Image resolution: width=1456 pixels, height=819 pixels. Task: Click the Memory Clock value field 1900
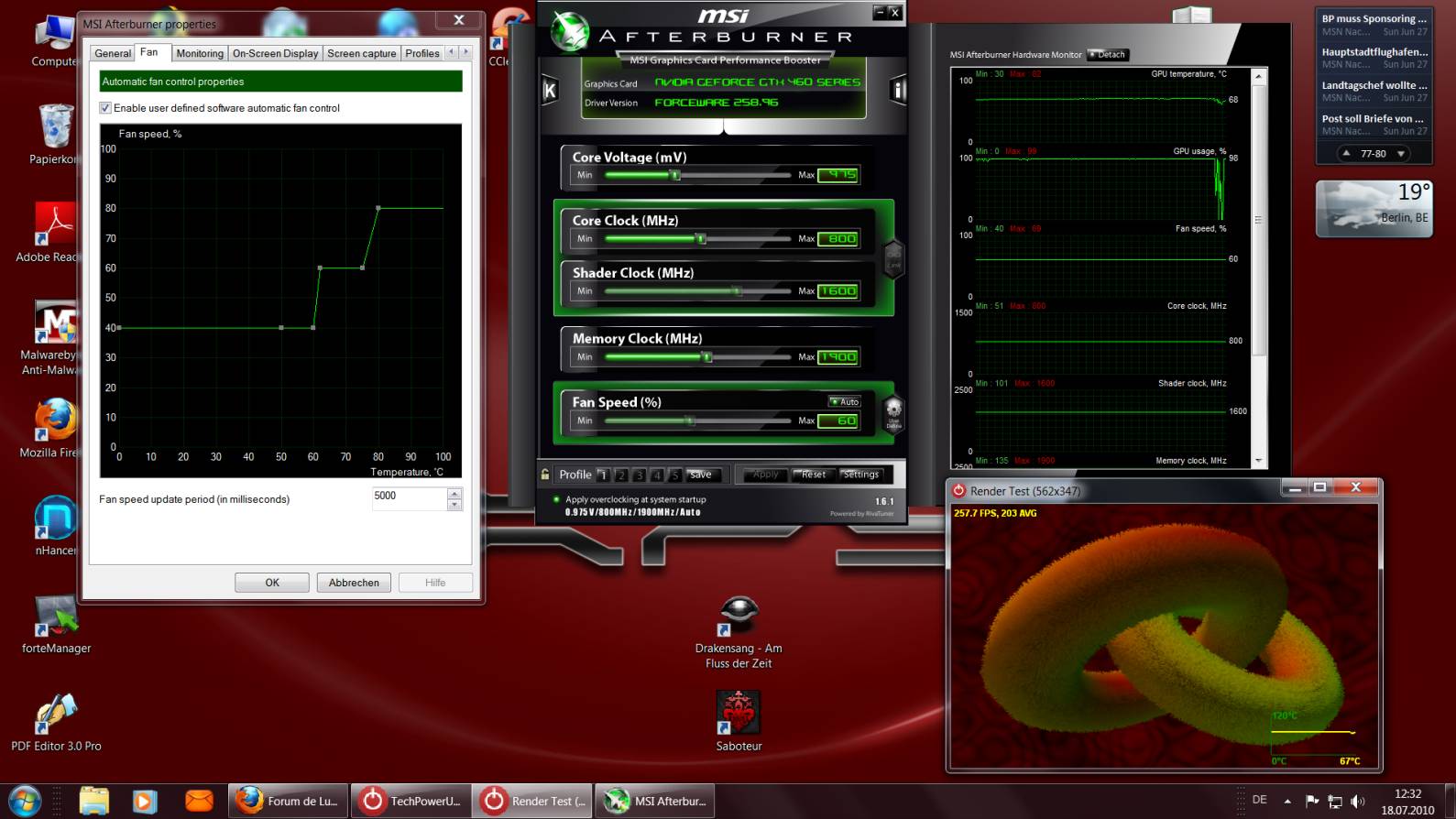[838, 356]
